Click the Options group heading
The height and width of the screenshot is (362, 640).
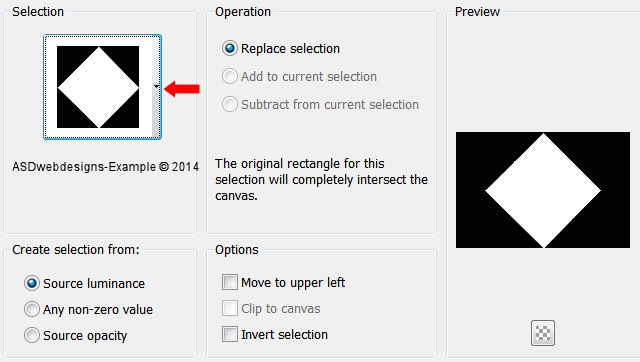[237, 249]
